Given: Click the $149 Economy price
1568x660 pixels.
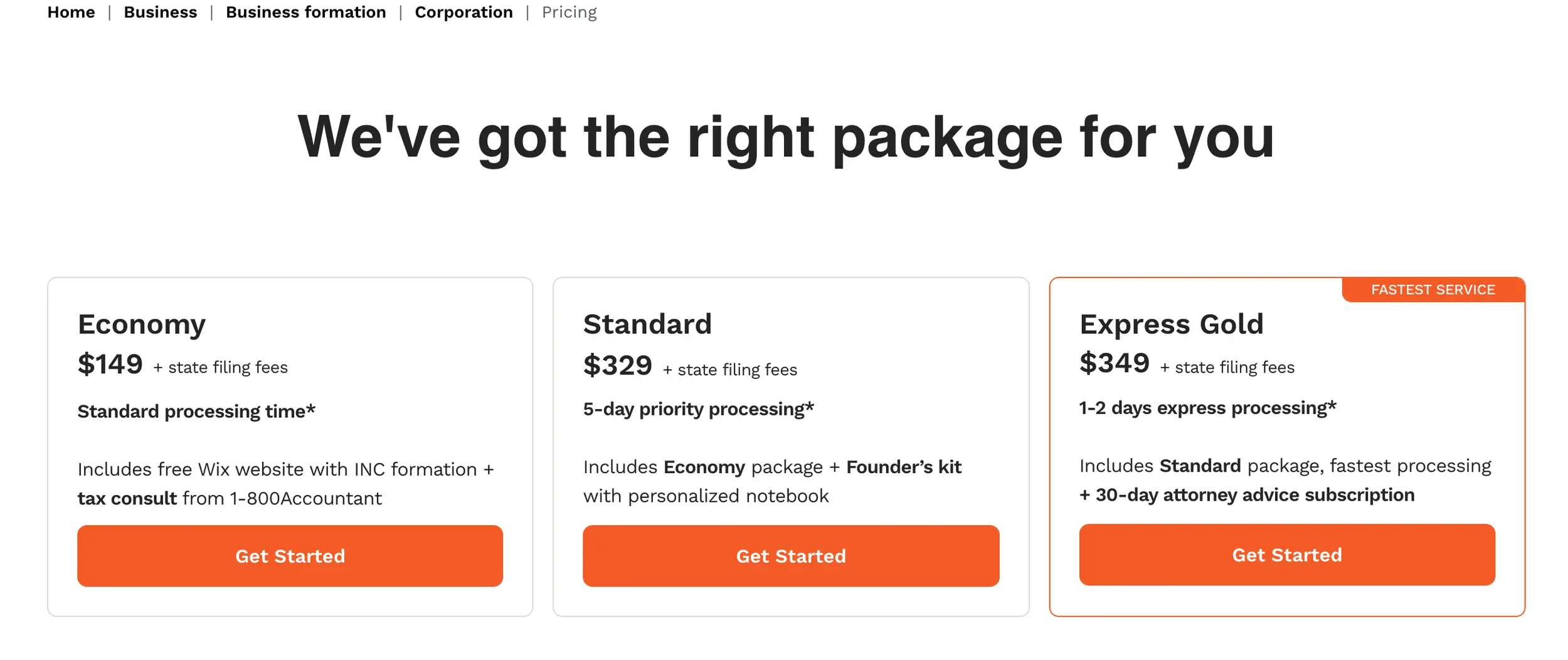Looking at the screenshot, I should click(x=110, y=365).
